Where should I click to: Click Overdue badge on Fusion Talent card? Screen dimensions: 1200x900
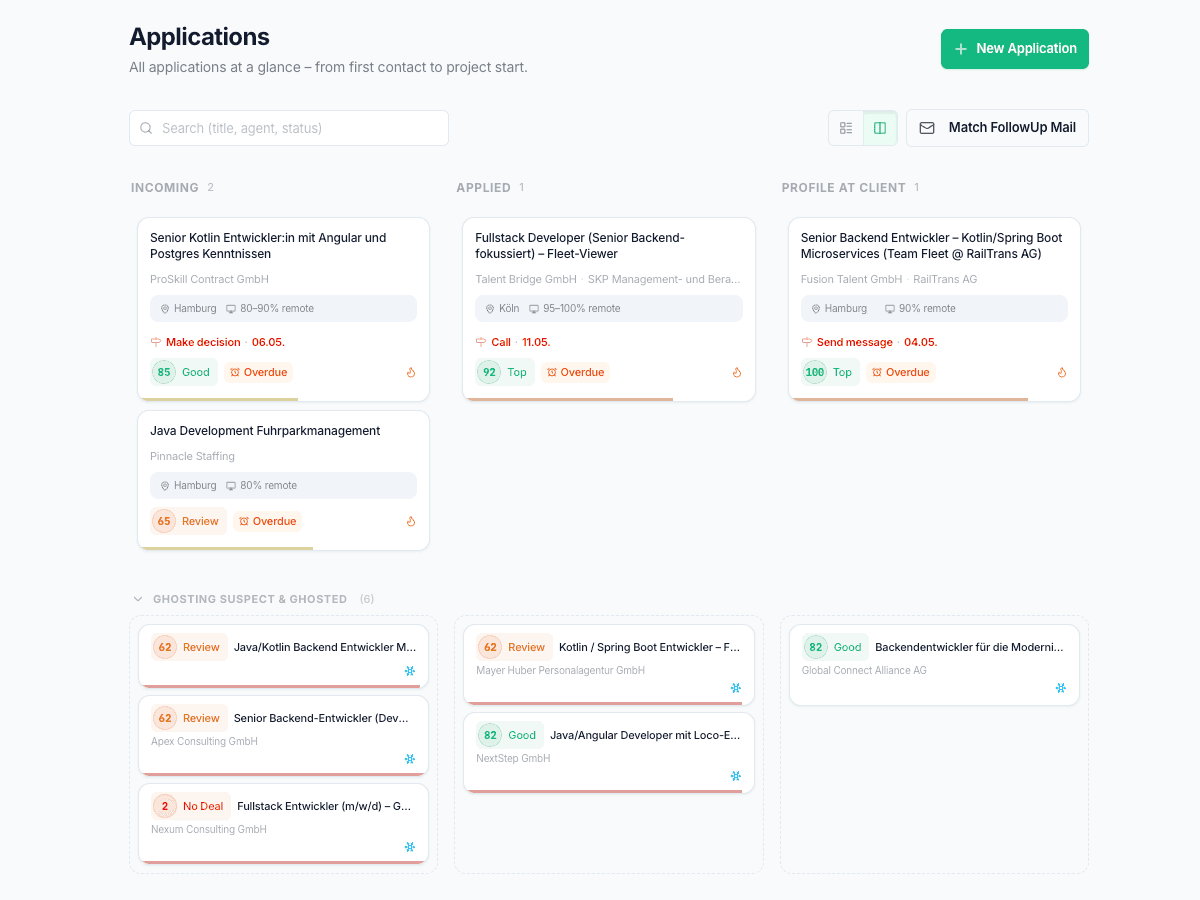901,372
